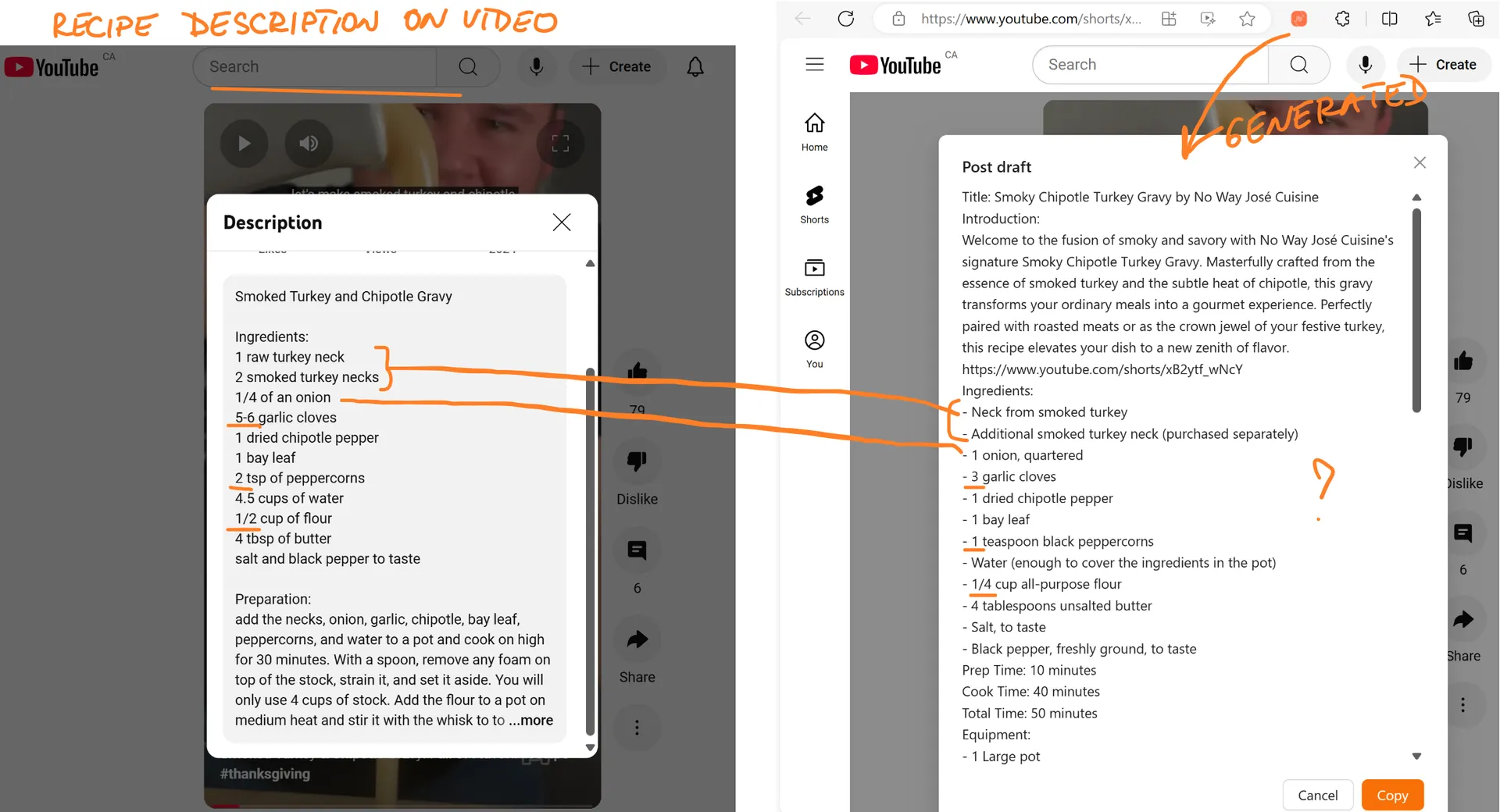Bookmark this page with the star icon
The image size is (1500, 812).
[1247, 19]
